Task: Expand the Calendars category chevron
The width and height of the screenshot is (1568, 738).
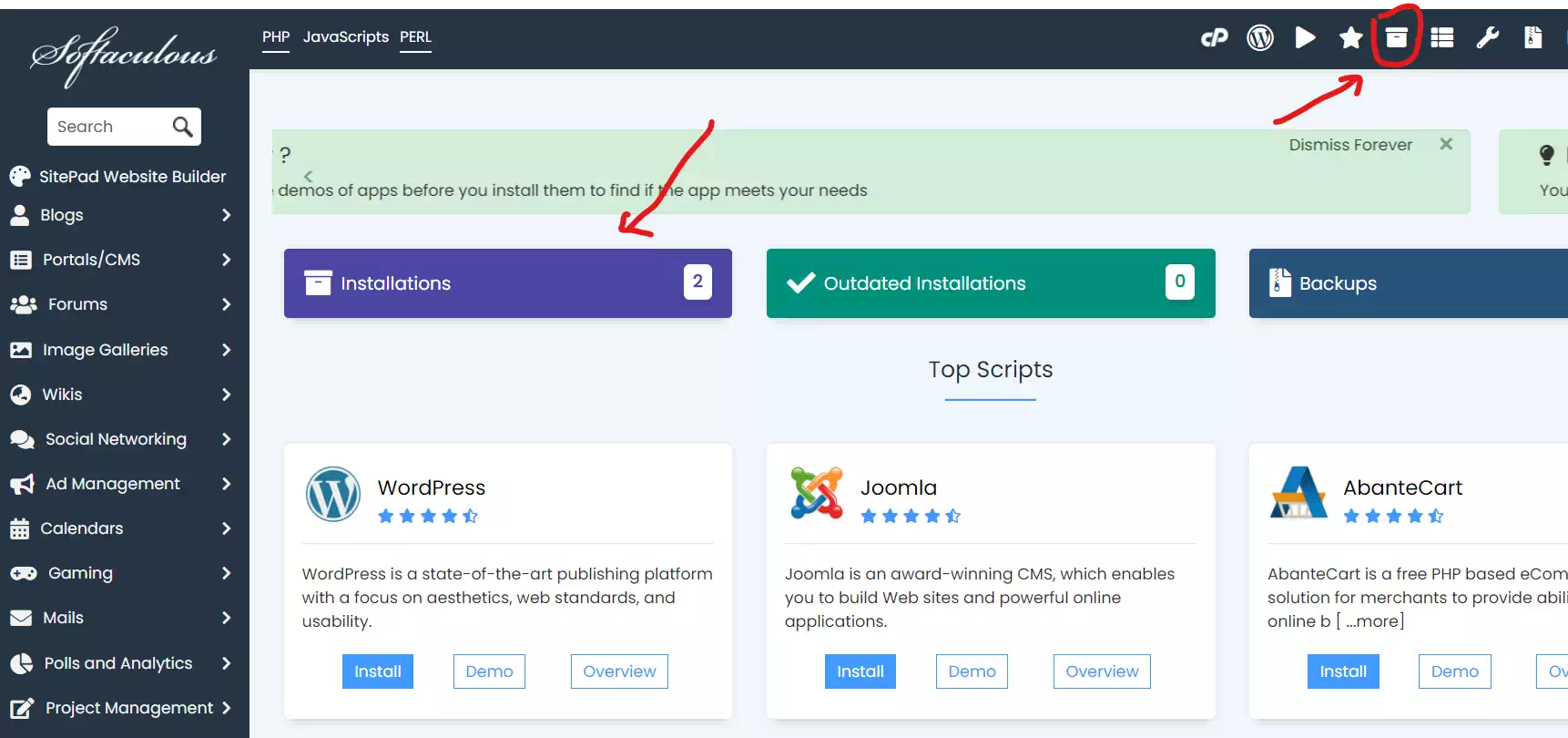Action: pyautogui.click(x=226, y=528)
